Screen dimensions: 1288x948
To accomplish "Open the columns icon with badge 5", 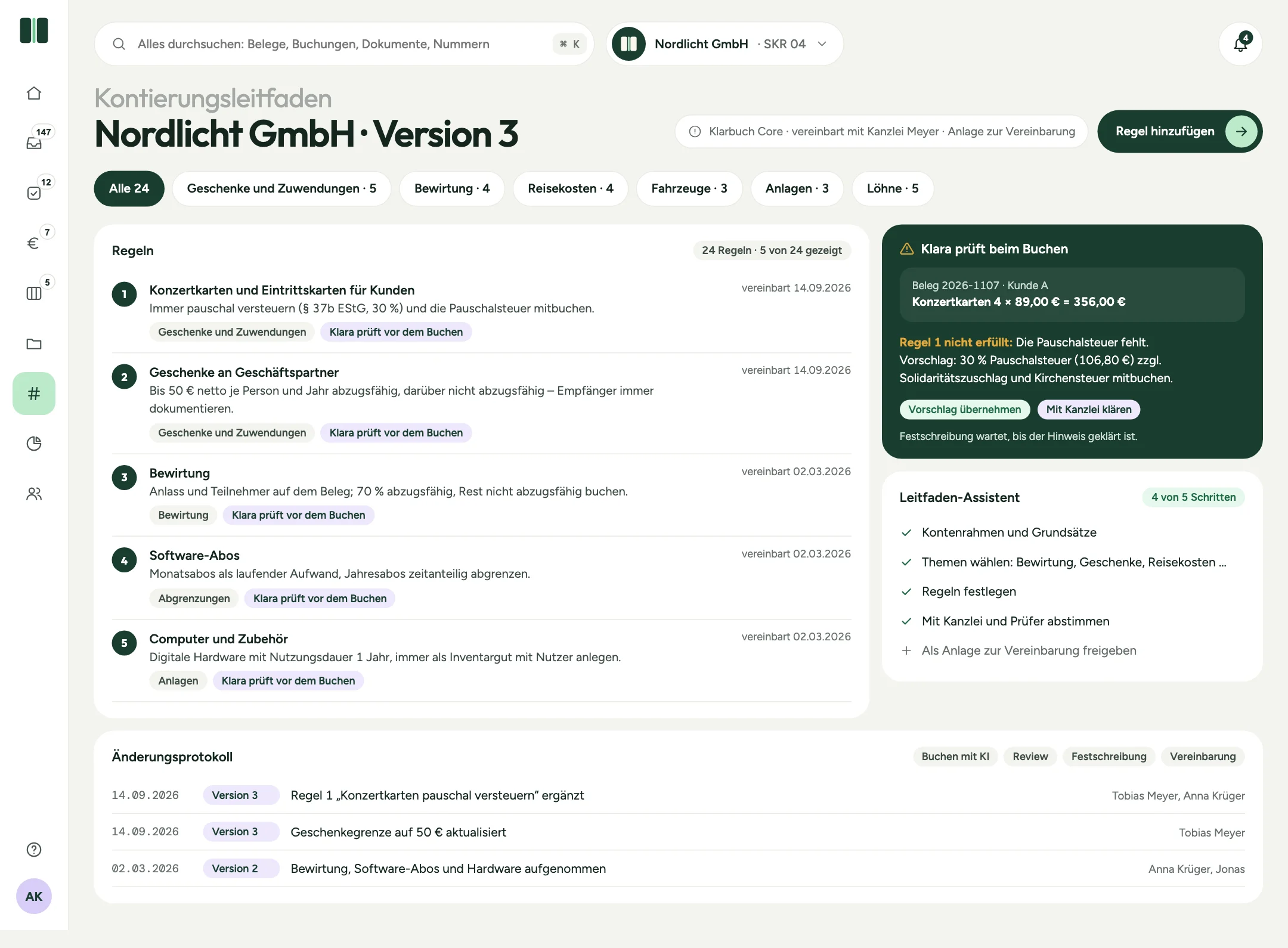I will [x=34, y=293].
